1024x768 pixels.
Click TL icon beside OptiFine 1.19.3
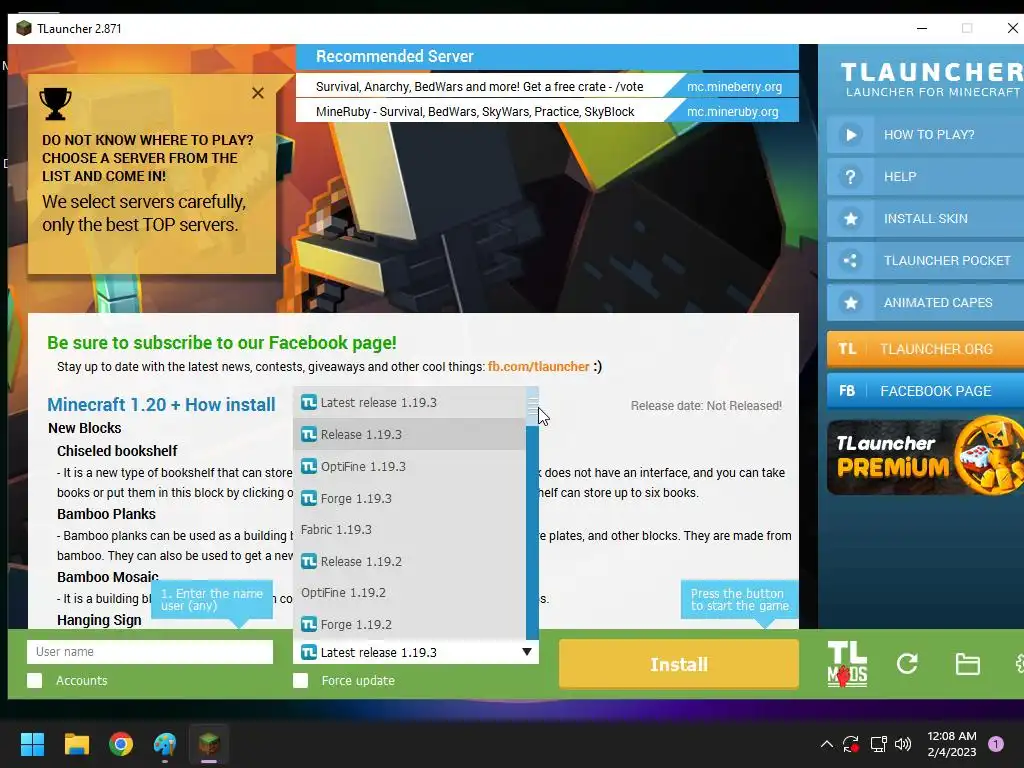pyautogui.click(x=309, y=466)
